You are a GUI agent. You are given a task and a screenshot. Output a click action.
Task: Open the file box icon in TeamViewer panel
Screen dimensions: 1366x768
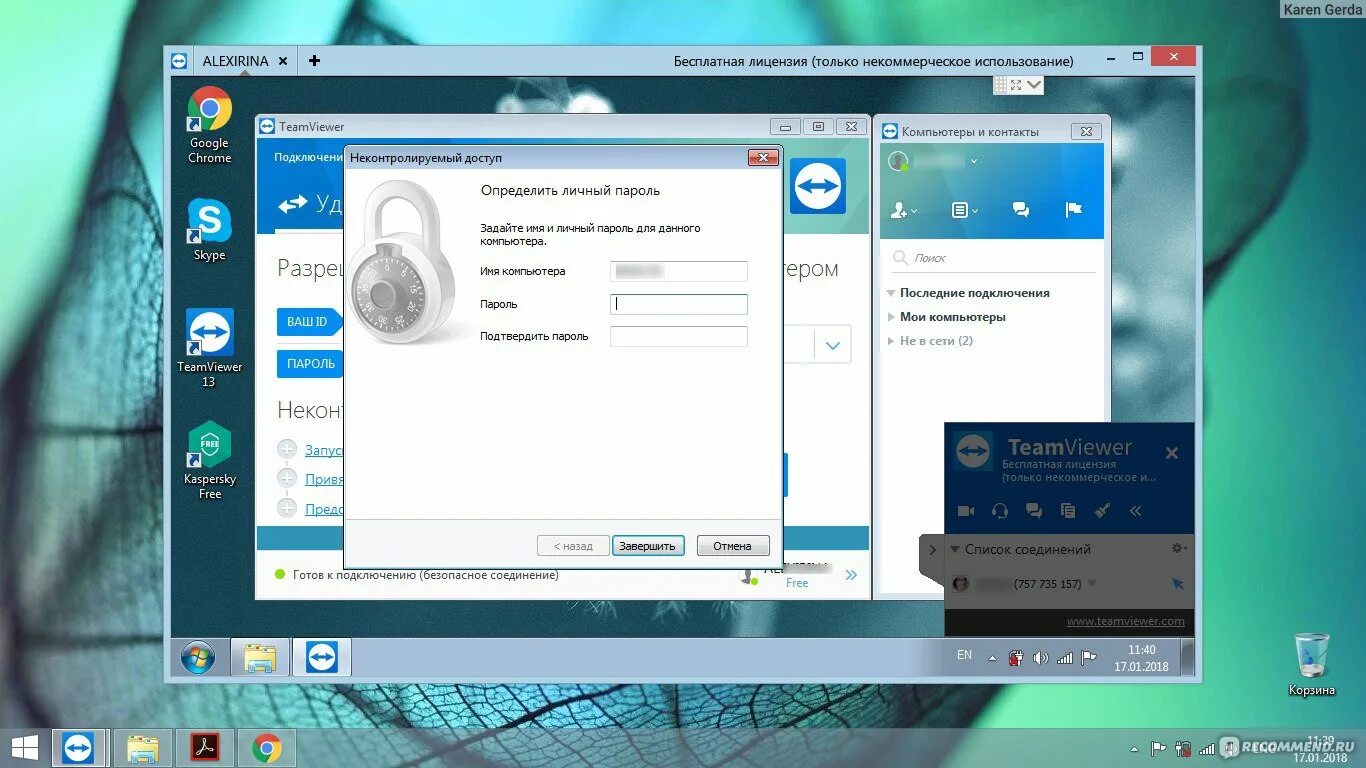tap(1068, 511)
